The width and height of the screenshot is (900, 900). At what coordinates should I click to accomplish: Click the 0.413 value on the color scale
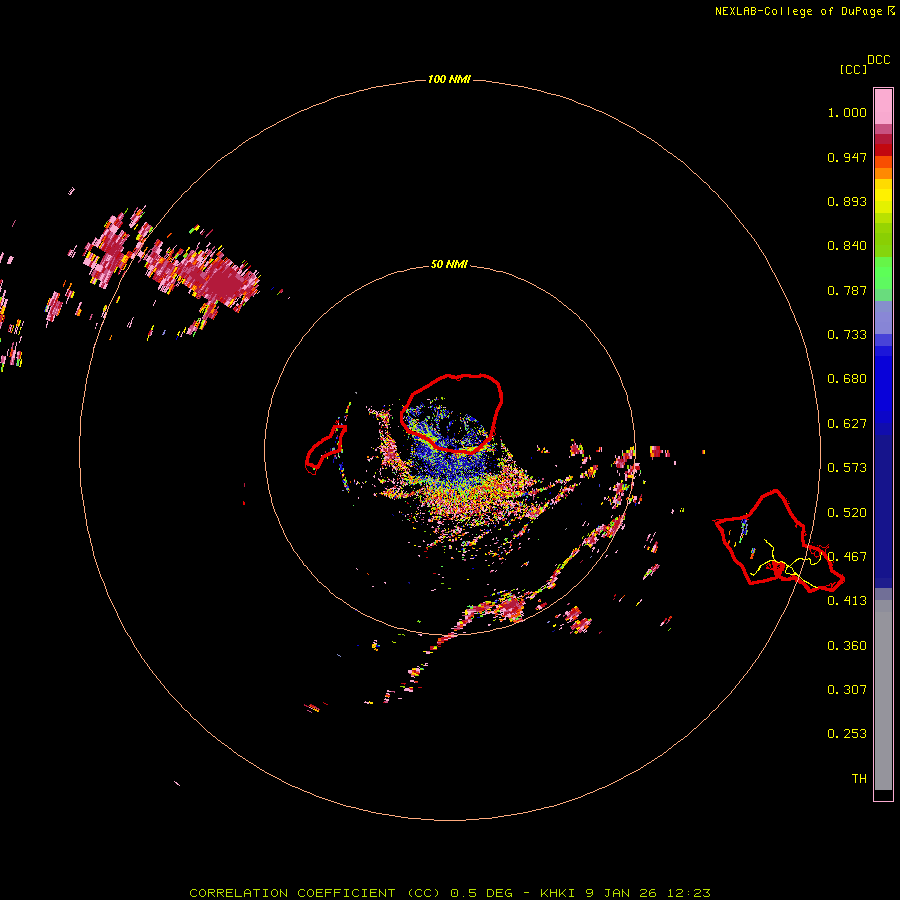pyautogui.click(x=847, y=601)
